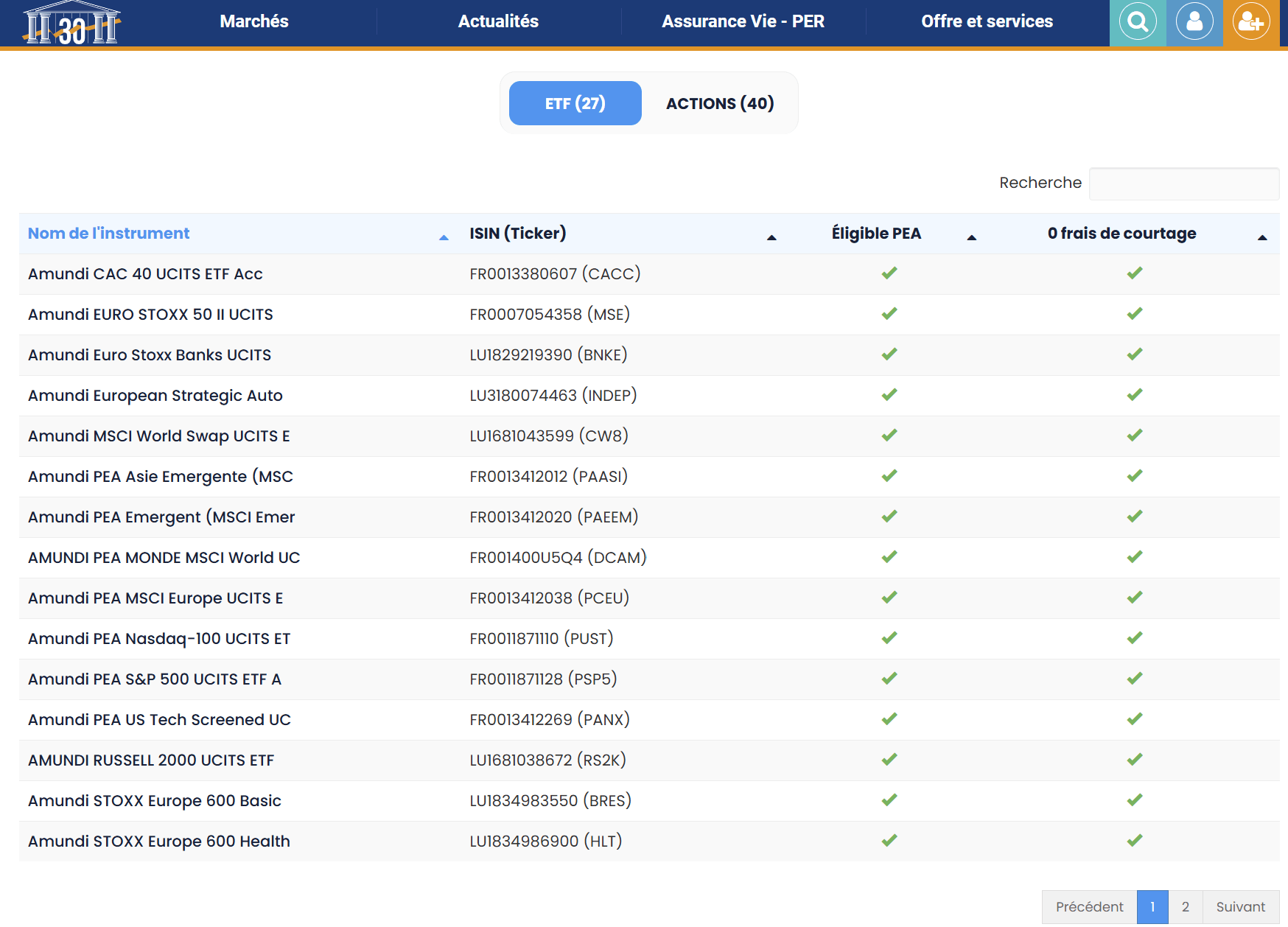
Task: Go to page 1
Action: pos(1152,907)
